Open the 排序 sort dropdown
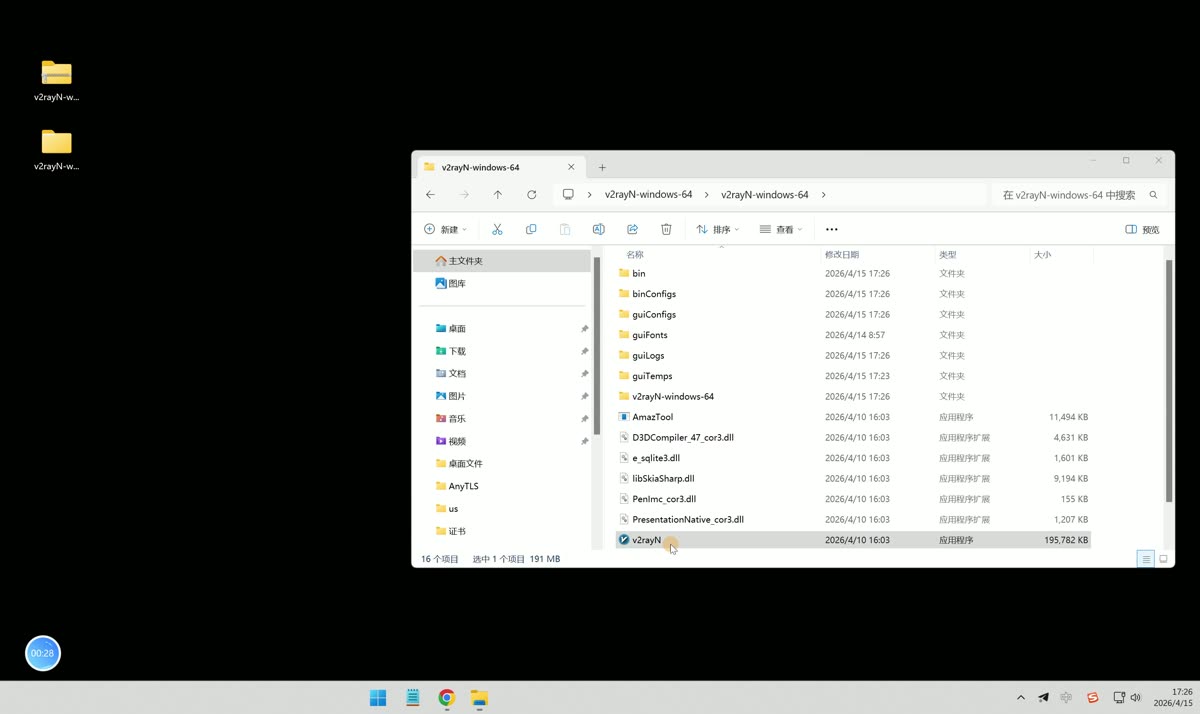The height and width of the screenshot is (714, 1200). pyautogui.click(x=717, y=229)
